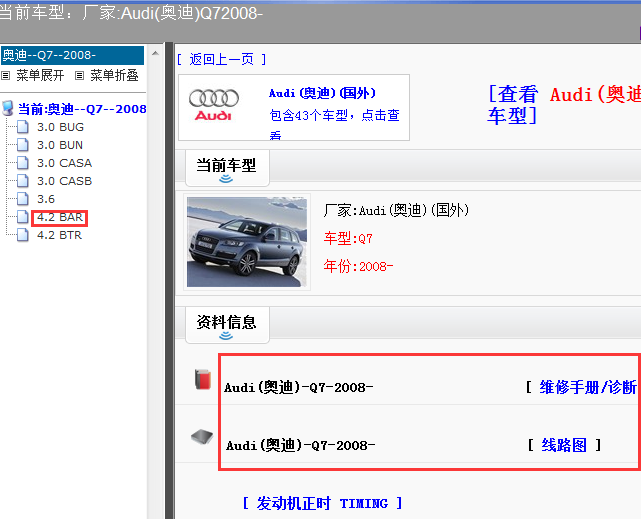Click the document icon beside 4.2 BTR

click(x=23, y=235)
